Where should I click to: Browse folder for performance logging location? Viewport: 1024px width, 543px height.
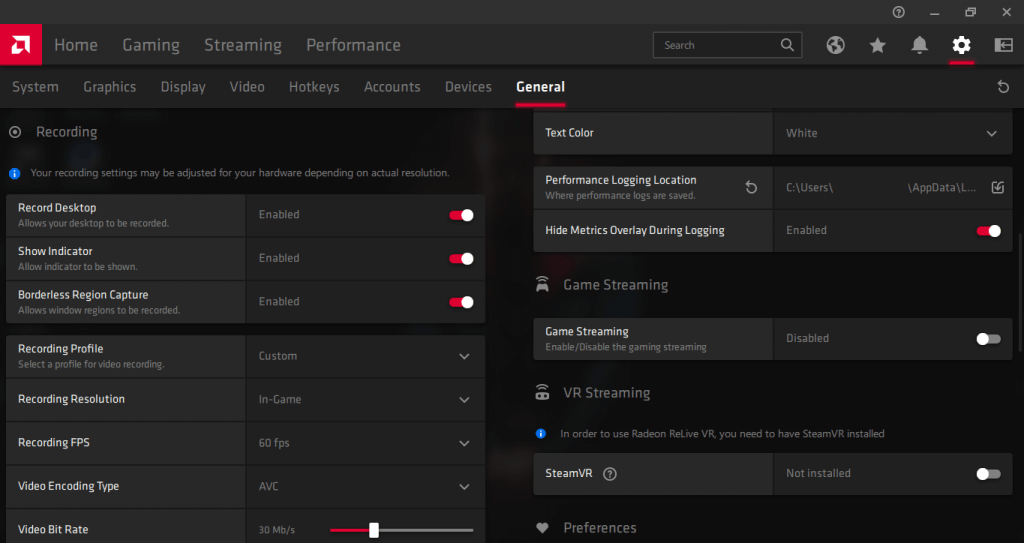[x=997, y=188]
